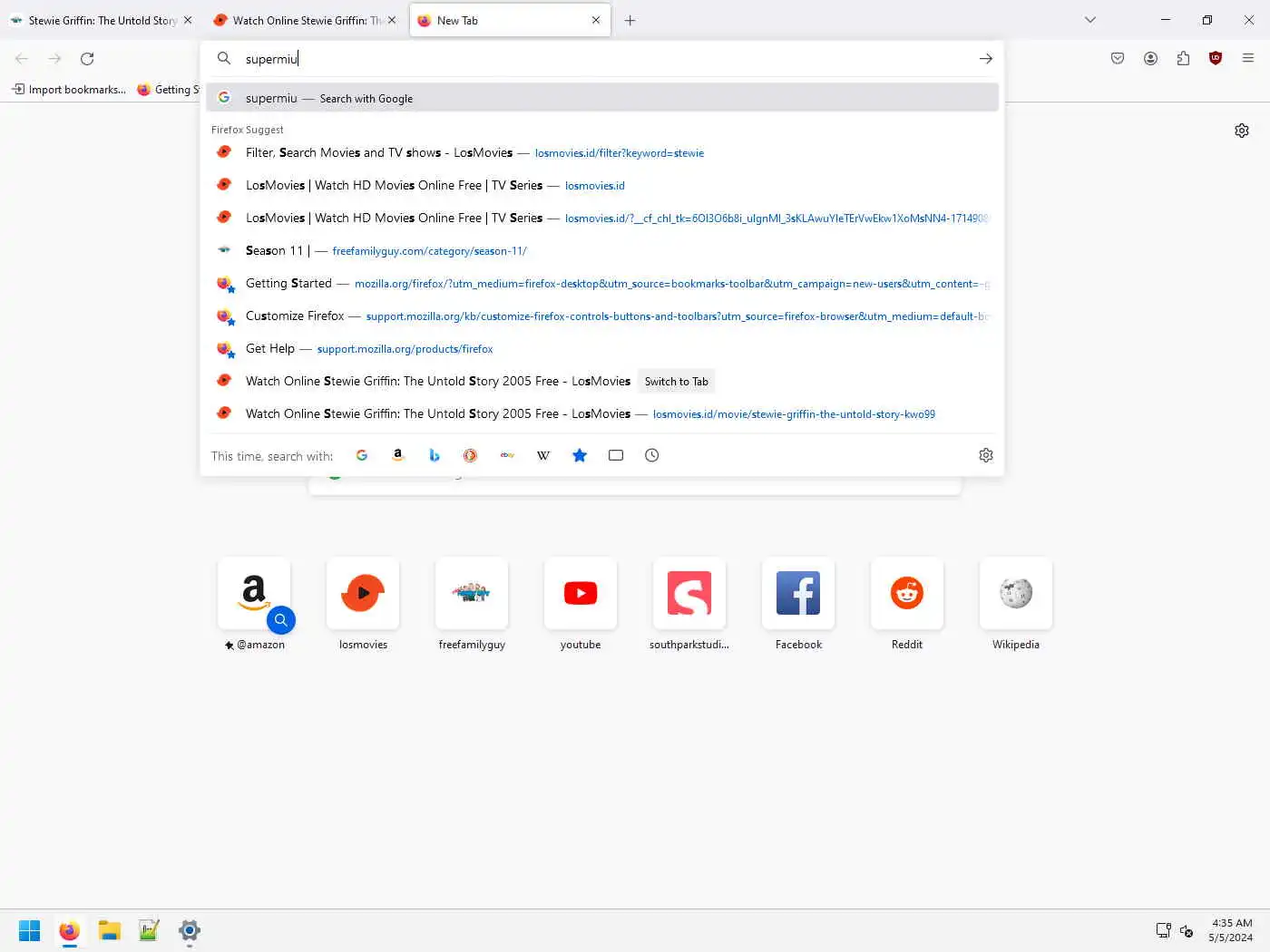Open the clock and date in system tray
The width and height of the screenshot is (1270, 952).
coord(1231,930)
